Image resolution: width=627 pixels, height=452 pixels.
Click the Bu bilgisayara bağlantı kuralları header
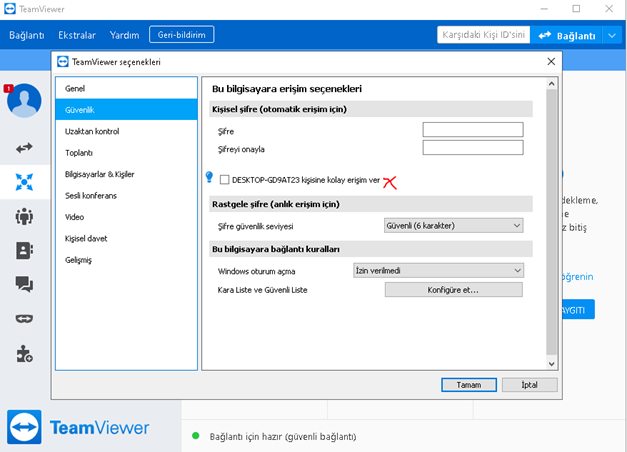coord(276,249)
